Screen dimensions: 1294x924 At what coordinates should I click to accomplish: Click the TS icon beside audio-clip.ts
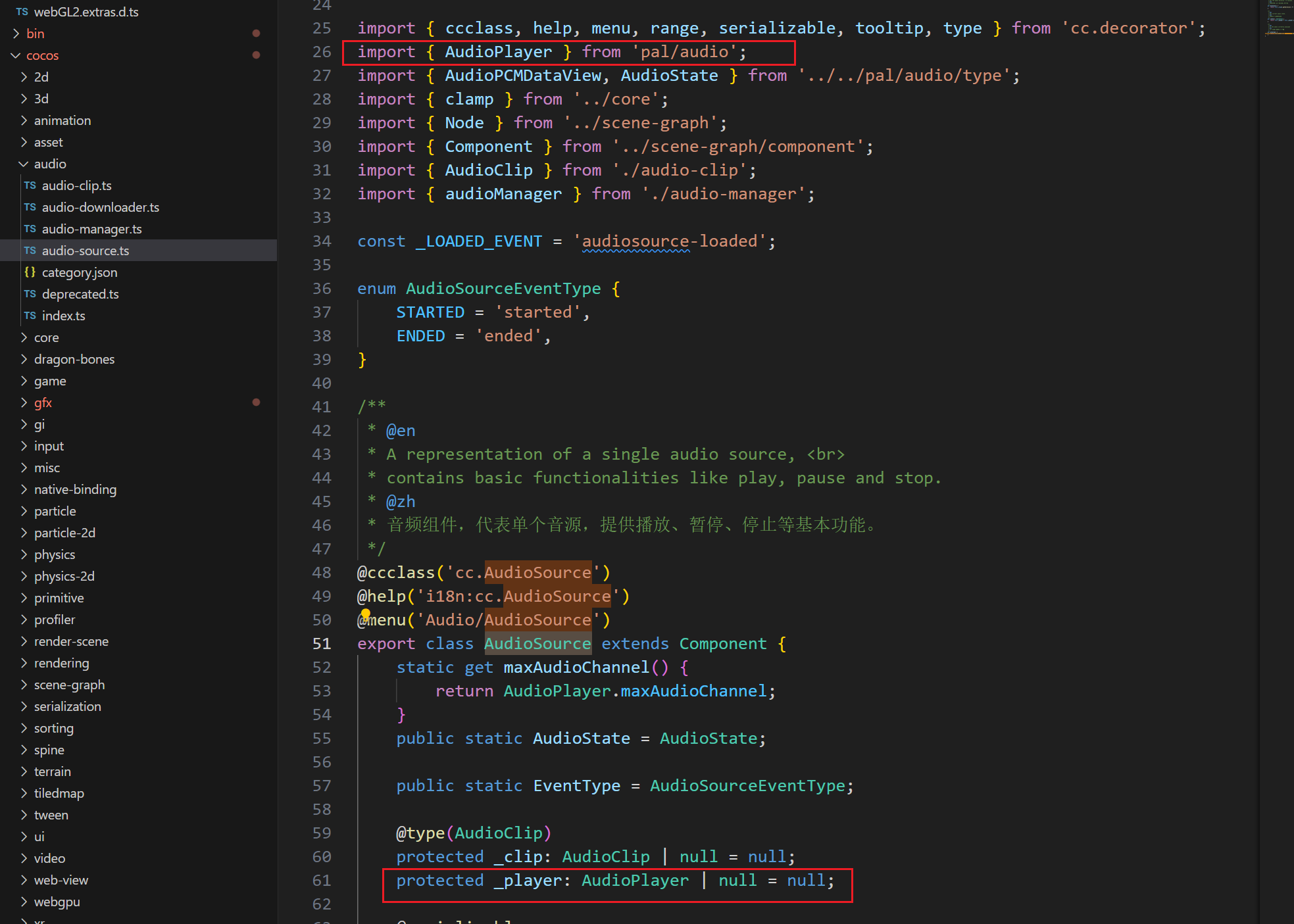pos(30,185)
